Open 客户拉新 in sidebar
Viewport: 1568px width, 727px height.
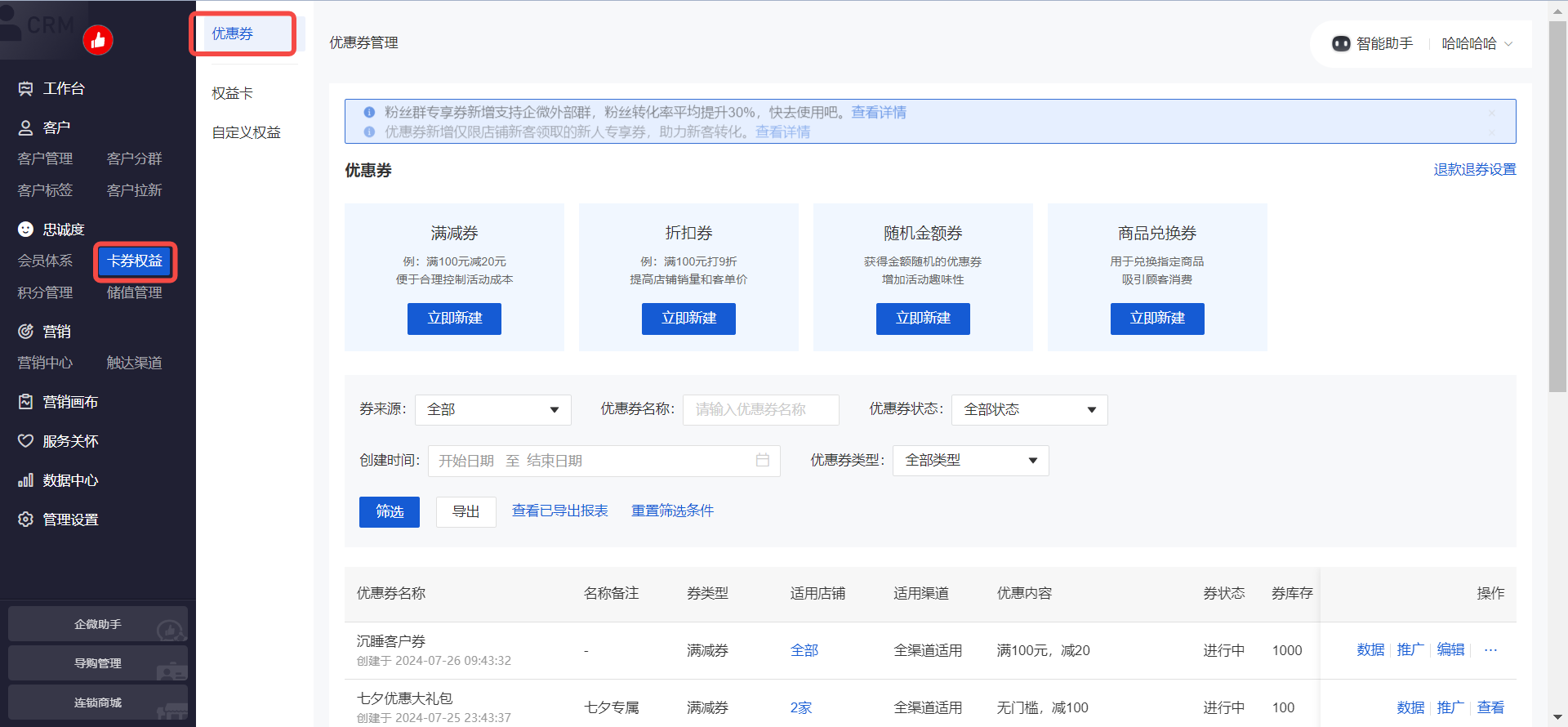pyautogui.click(x=135, y=190)
